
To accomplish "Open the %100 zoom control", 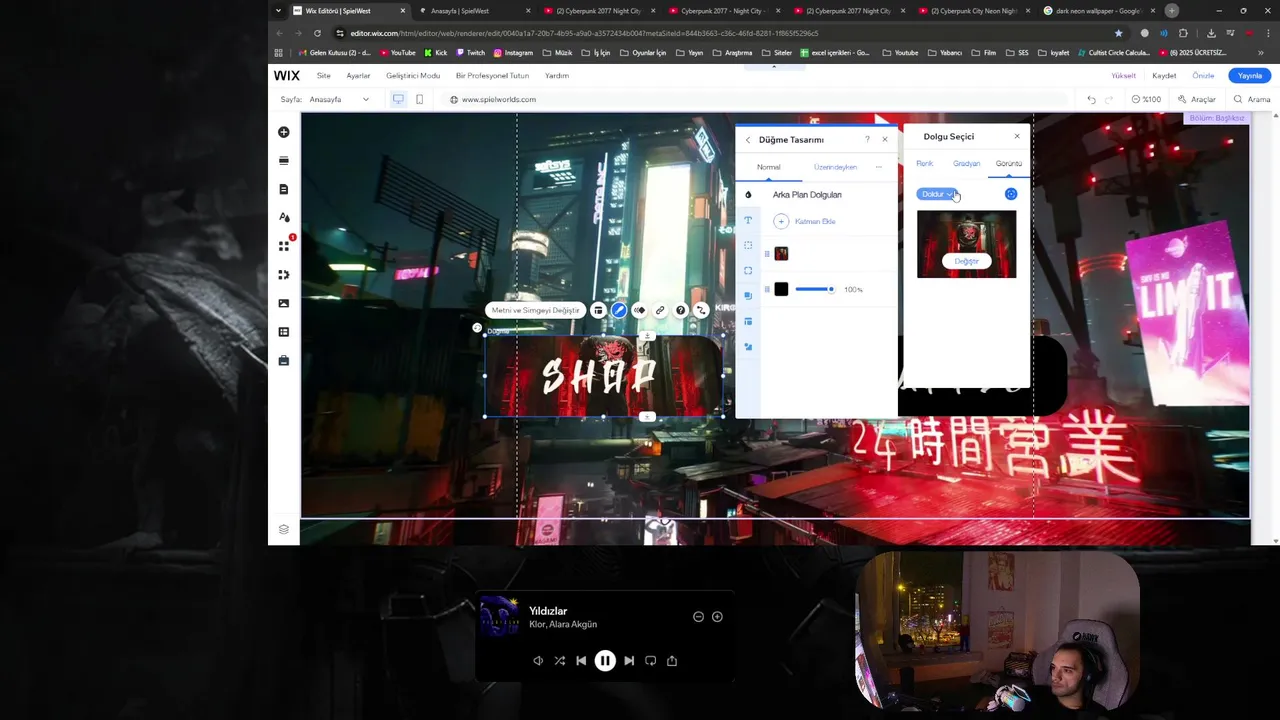I will (1147, 99).
